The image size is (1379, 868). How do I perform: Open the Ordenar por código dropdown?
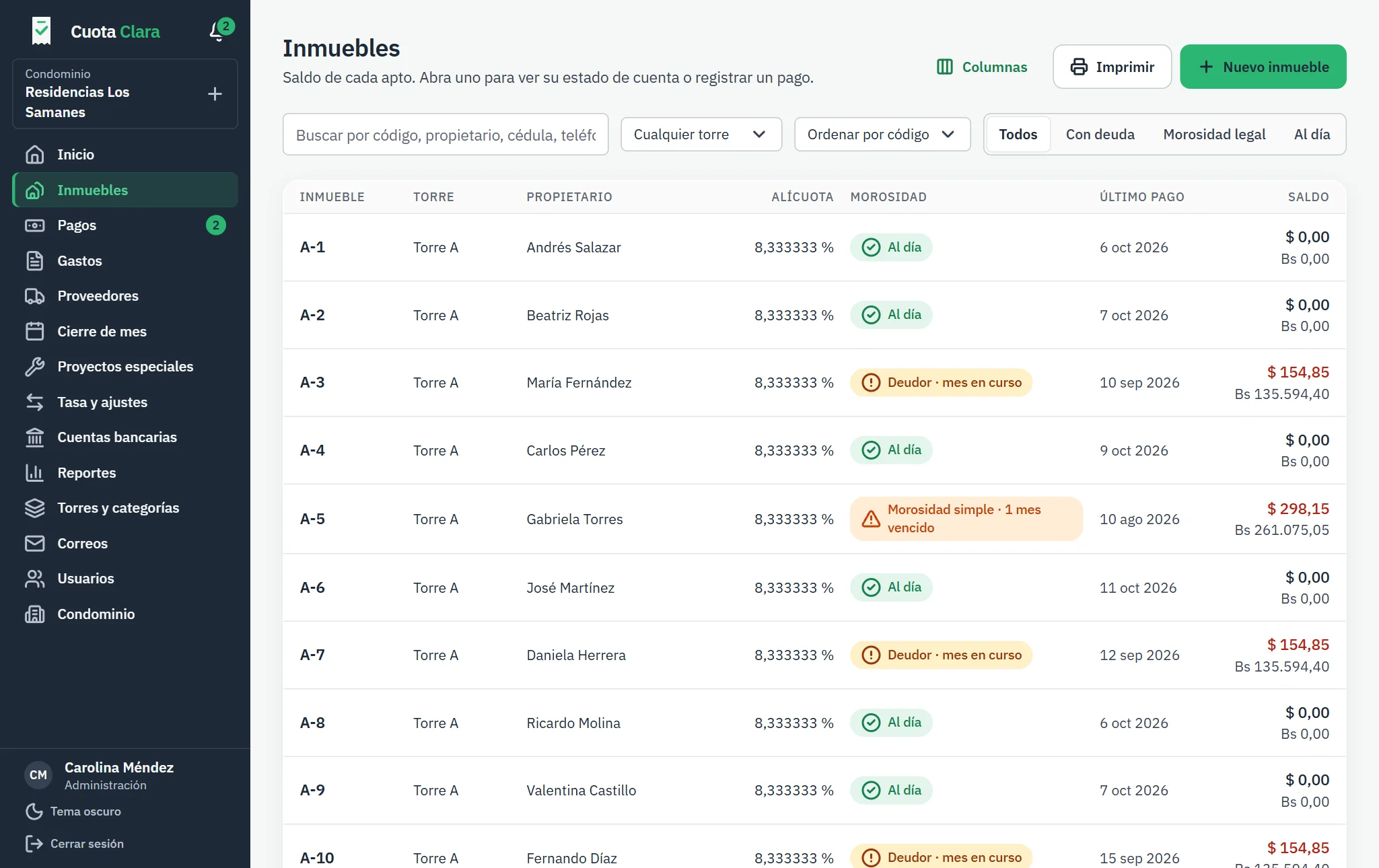pyautogui.click(x=882, y=135)
